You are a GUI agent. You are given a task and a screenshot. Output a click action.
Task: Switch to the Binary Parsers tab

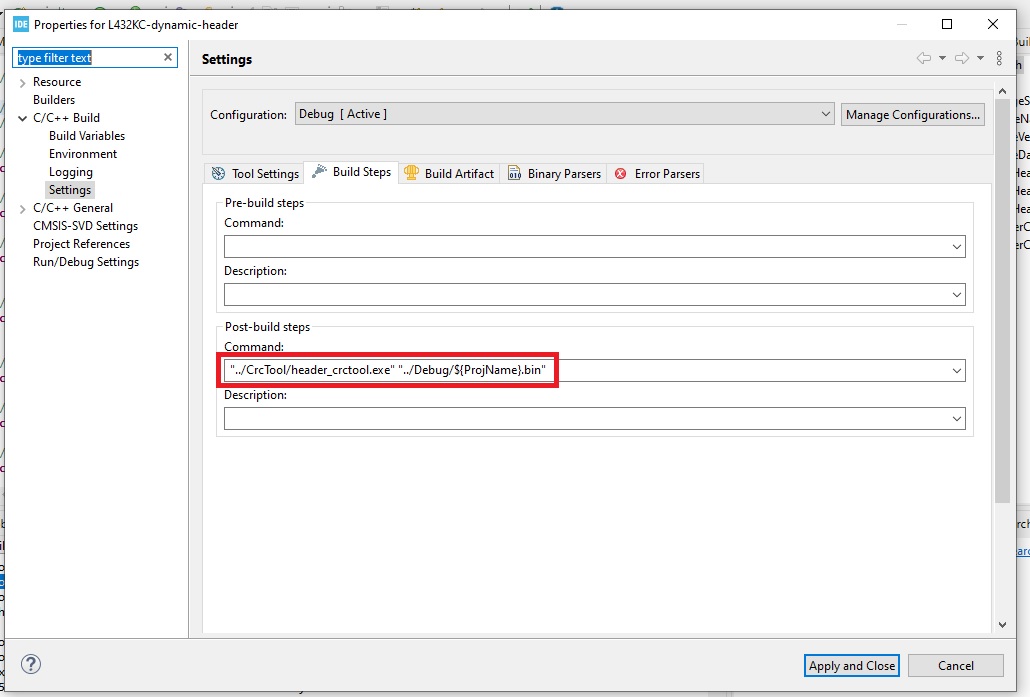pos(554,173)
